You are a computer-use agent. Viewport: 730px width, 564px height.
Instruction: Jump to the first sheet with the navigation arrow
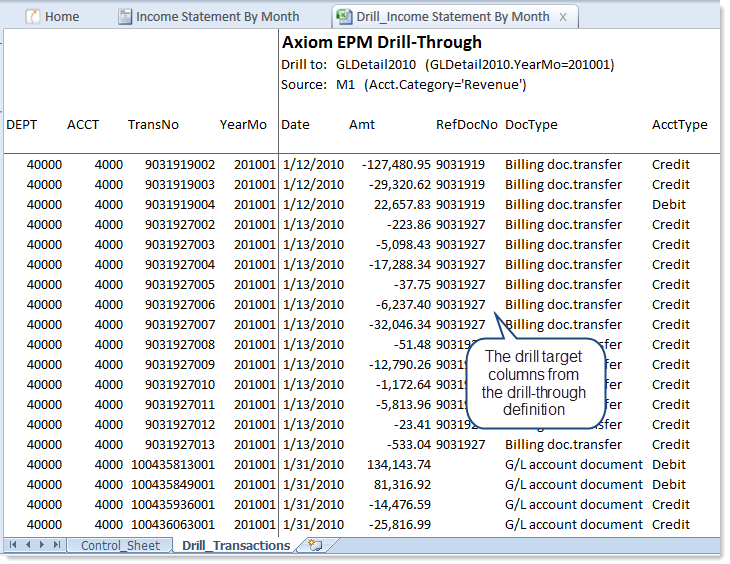13,545
